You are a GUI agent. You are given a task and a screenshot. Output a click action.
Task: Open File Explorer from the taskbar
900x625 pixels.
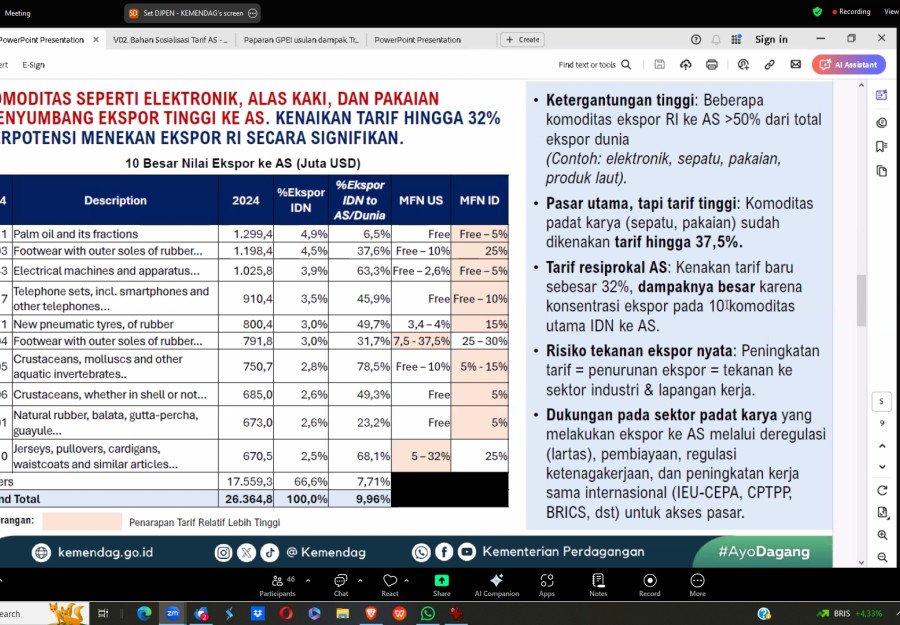point(343,614)
